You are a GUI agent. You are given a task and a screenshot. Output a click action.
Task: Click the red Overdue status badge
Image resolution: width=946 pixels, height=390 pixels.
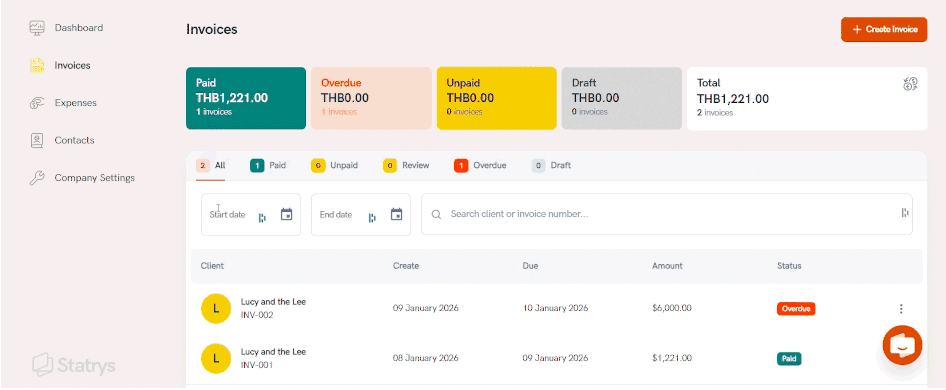coord(796,308)
